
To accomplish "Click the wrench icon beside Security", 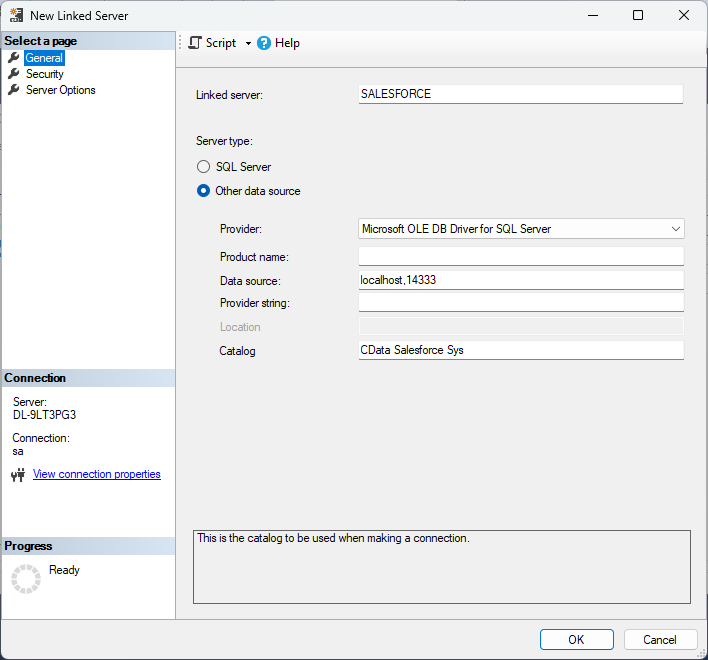I will (x=14, y=74).
